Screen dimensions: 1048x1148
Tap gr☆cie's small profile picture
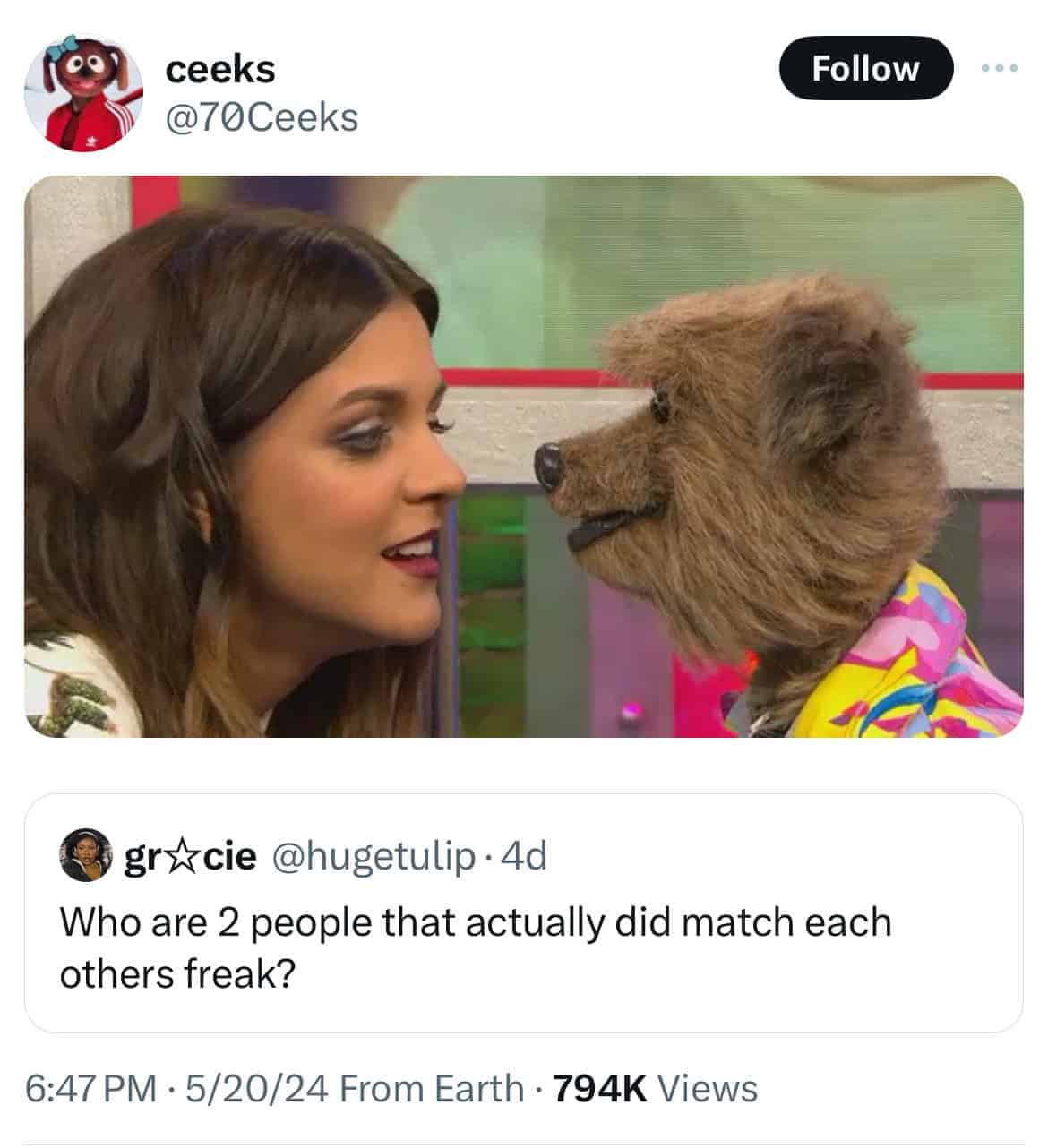click(86, 856)
